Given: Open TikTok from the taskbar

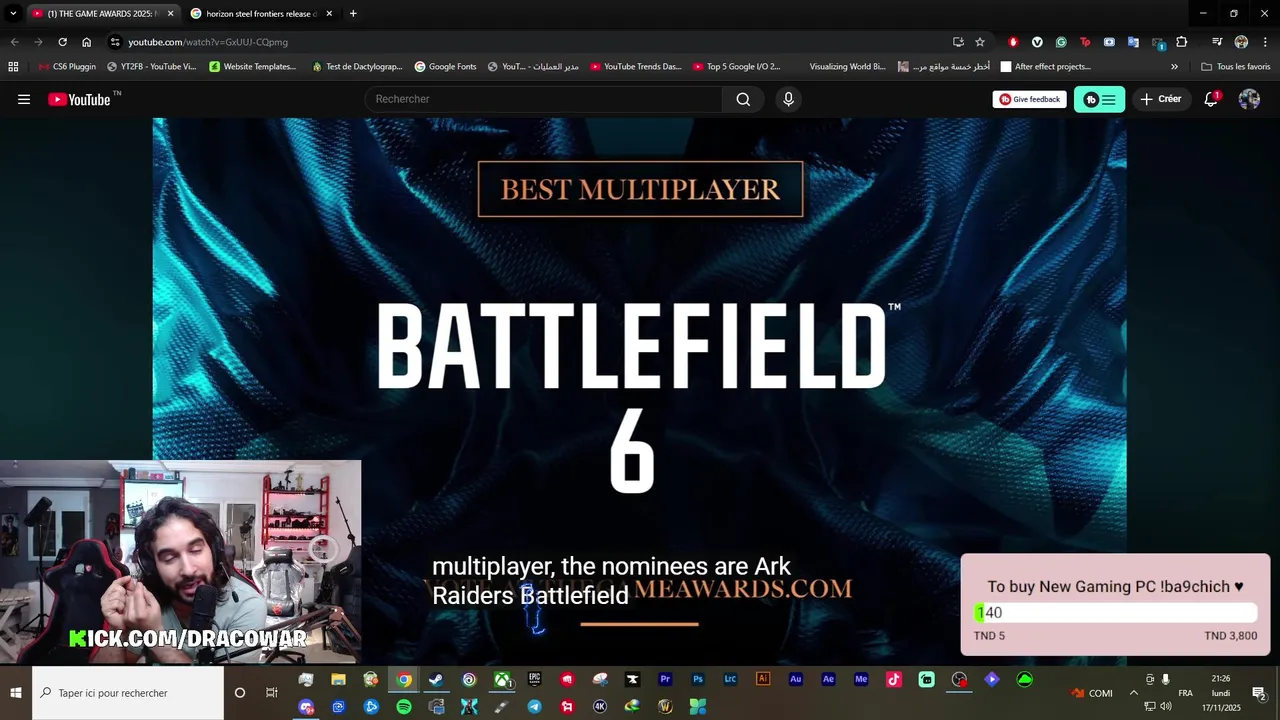Looking at the screenshot, I should [x=894, y=679].
